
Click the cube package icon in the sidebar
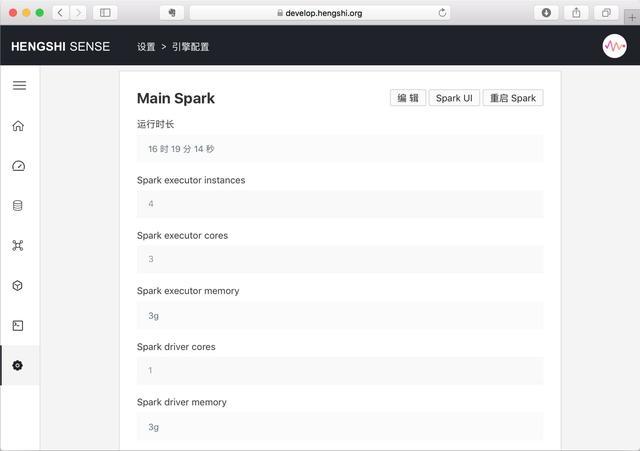pos(18,285)
